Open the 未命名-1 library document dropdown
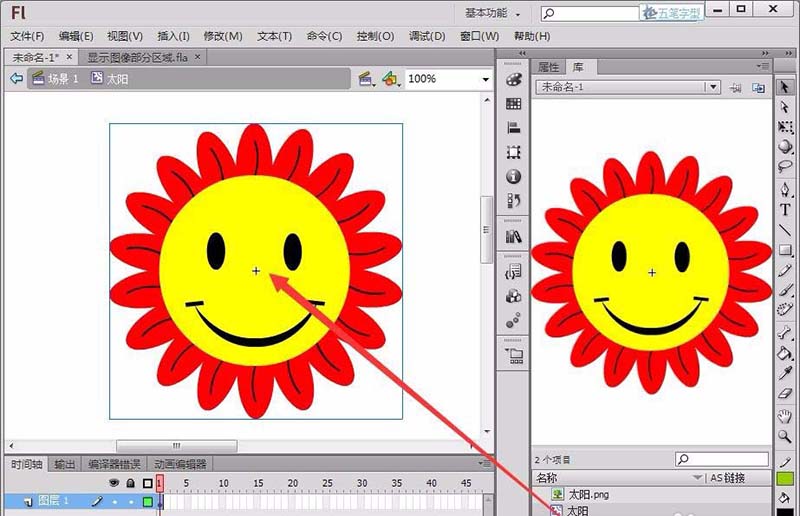800x516 pixels. click(713, 87)
